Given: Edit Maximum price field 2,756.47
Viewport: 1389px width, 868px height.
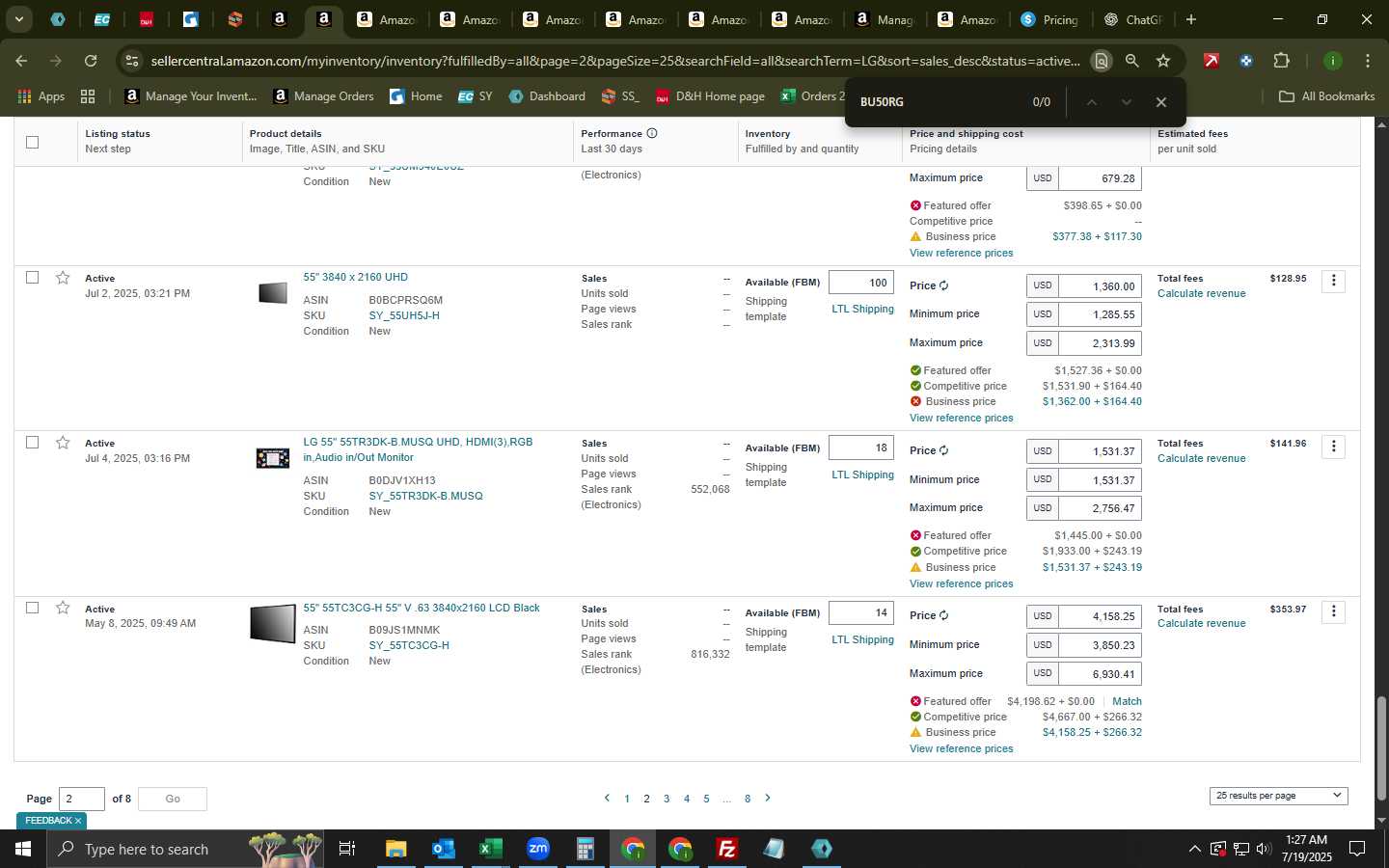Looking at the screenshot, I should click(1100, 508).
